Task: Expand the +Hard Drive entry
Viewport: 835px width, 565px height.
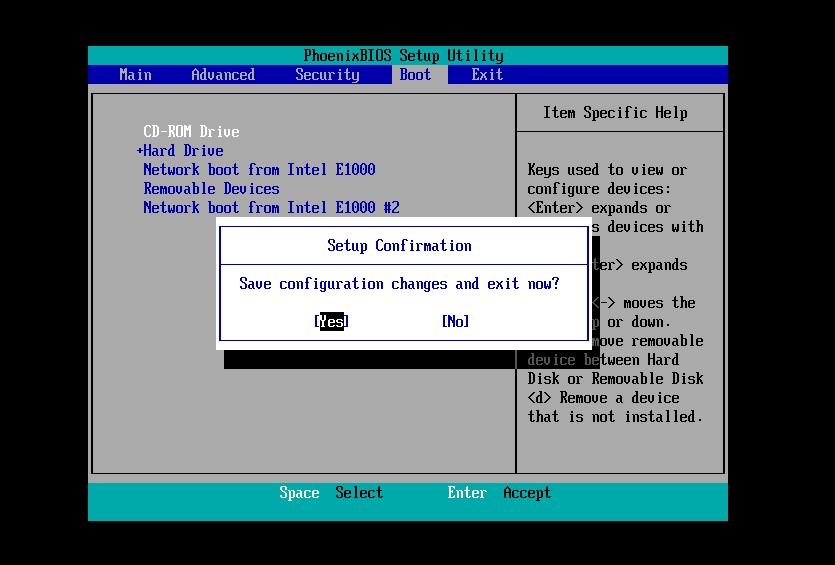Action: [180, 151]
